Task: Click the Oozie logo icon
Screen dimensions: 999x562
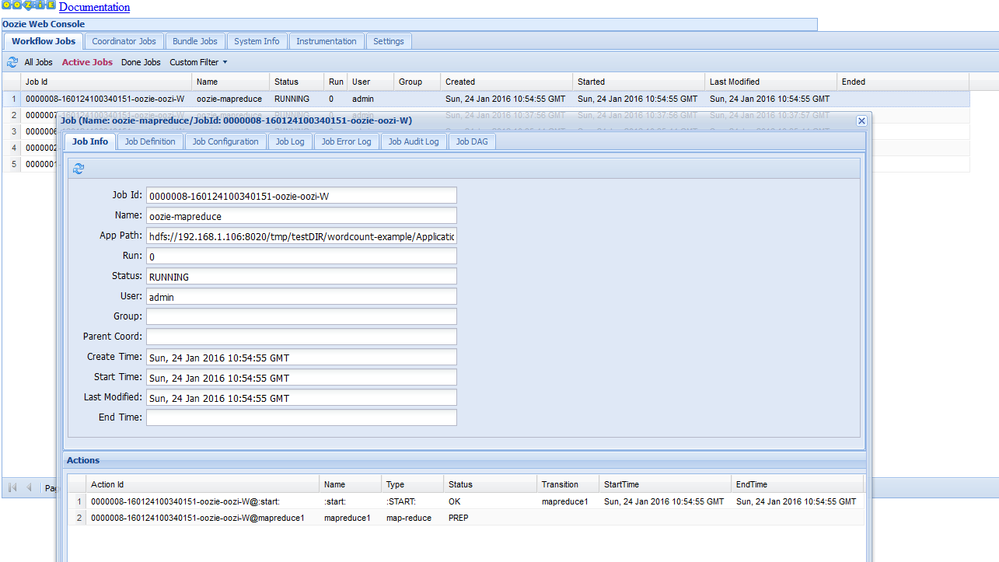Action: click(x=28, y=5)
